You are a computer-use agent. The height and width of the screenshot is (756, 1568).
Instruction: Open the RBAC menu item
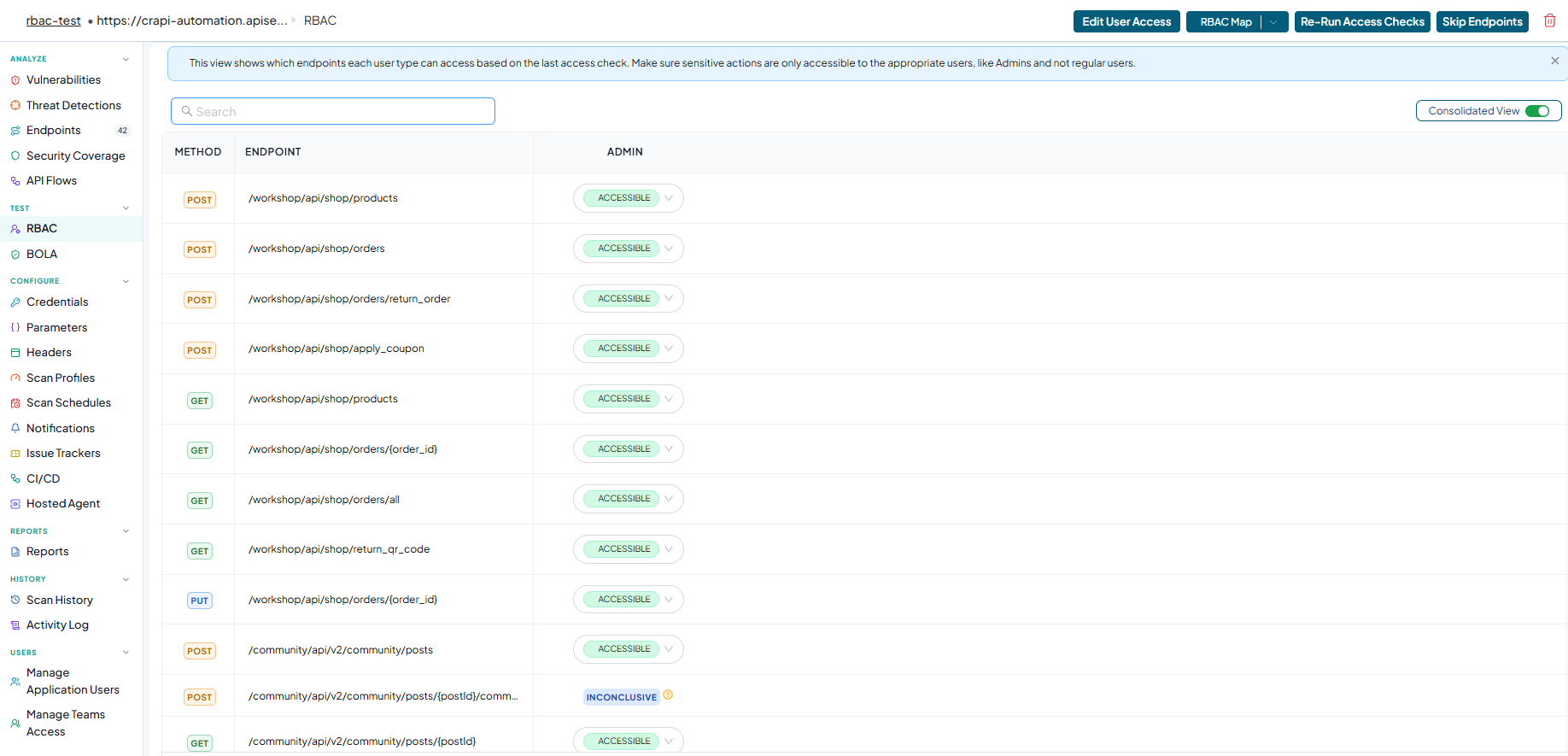coord(71,229)
